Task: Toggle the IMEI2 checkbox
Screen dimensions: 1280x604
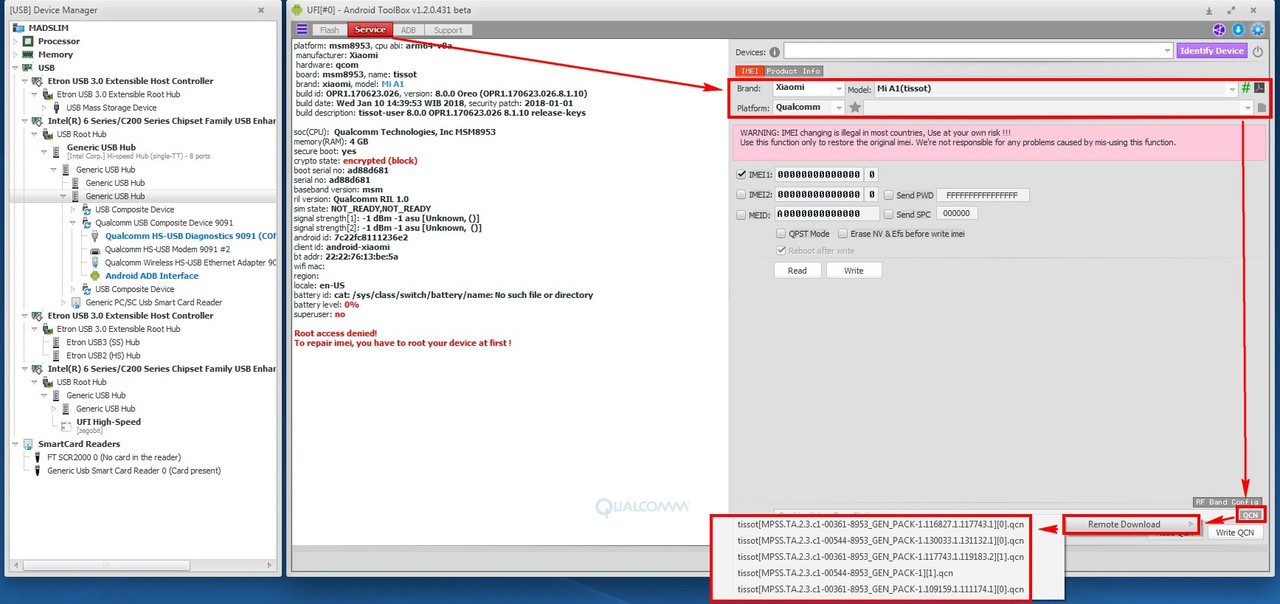Action: (741, 194)
